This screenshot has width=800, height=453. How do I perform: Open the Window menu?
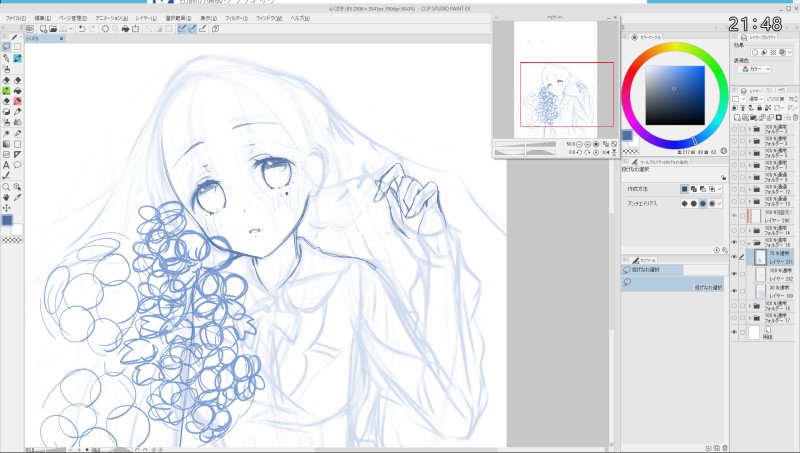[x=268, y=18]
